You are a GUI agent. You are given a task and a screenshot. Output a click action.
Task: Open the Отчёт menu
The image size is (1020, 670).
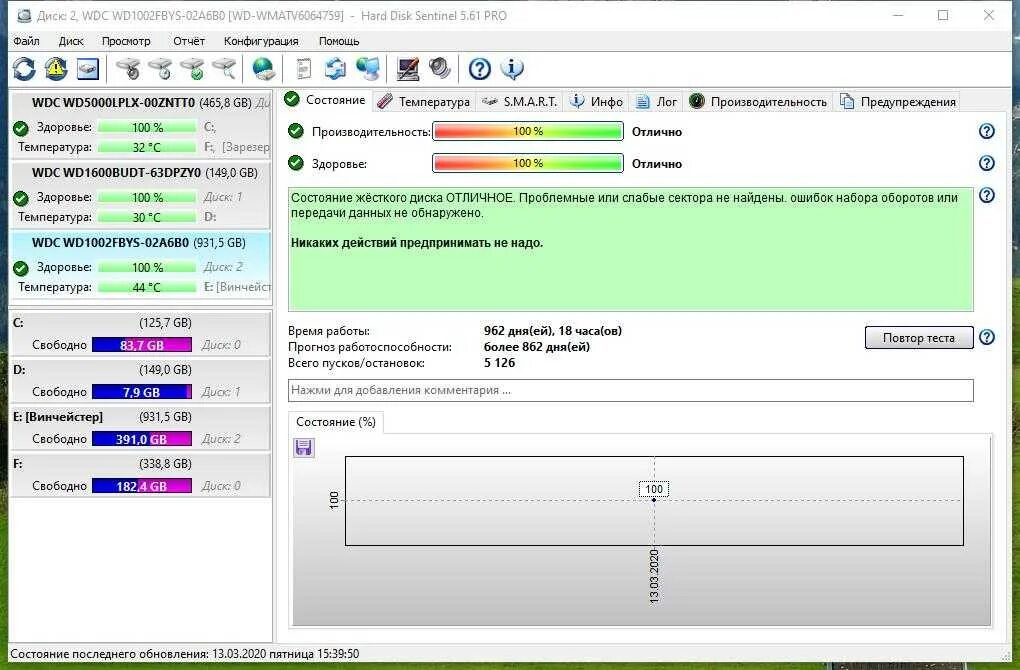[189, 41]
